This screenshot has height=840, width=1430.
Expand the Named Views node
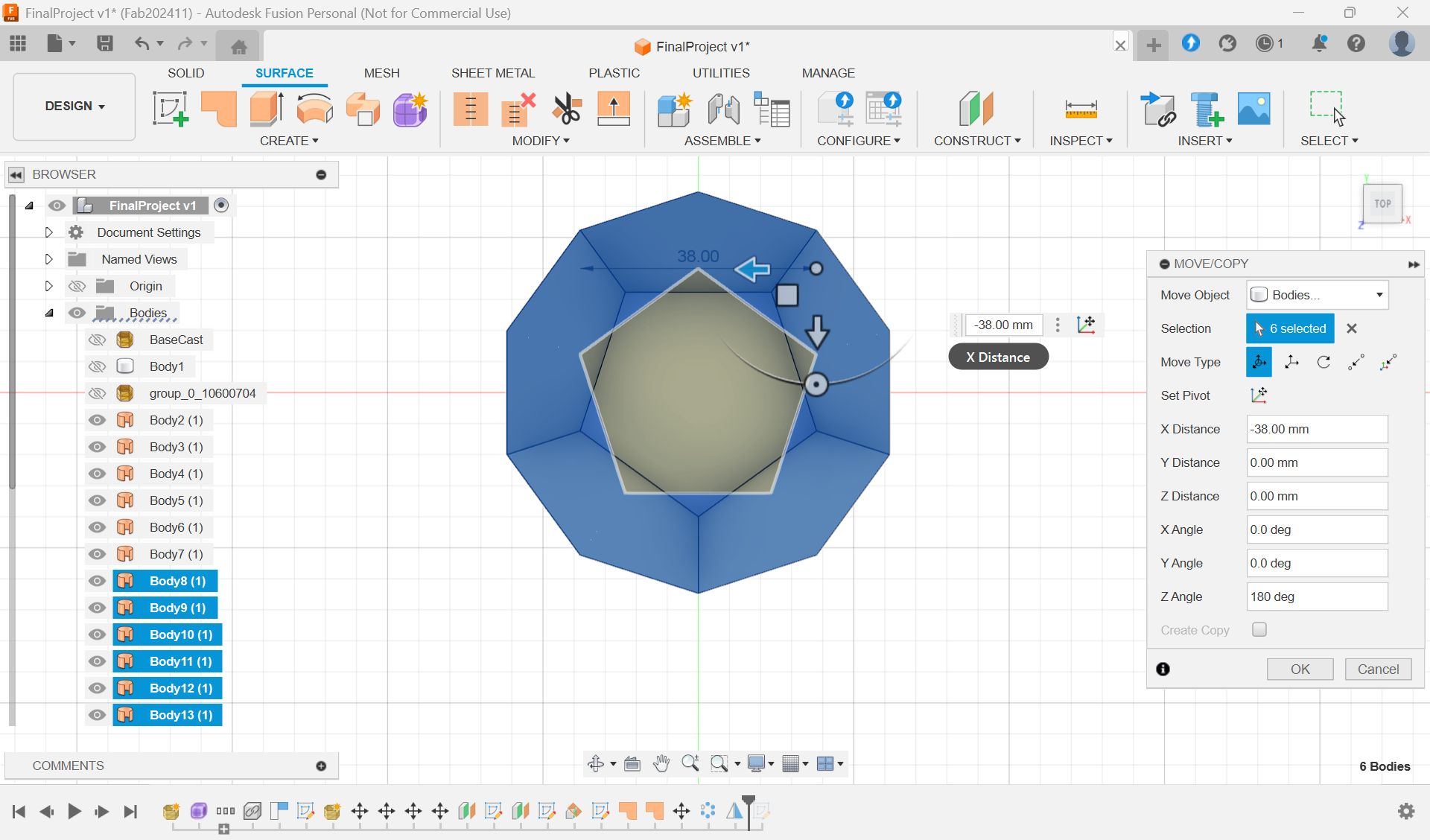click(49, 259)
